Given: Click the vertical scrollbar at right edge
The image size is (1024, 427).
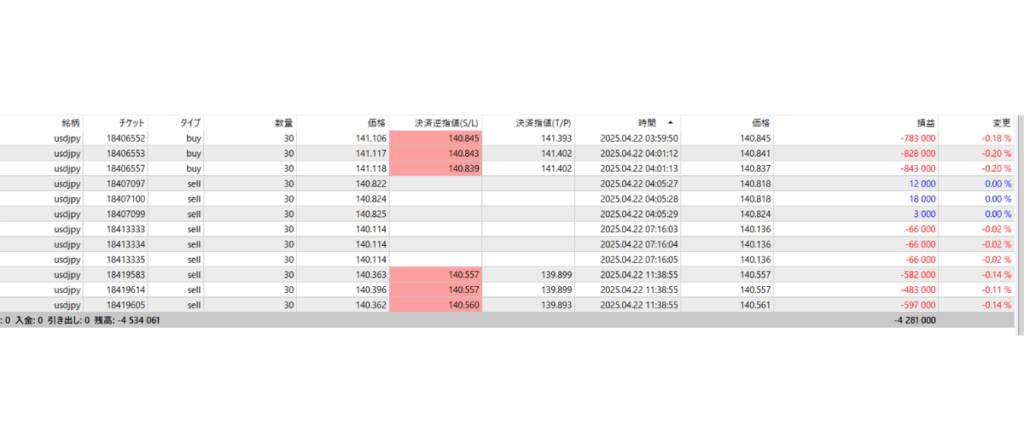Looking at the screenshot, I should click(1019, 222).
